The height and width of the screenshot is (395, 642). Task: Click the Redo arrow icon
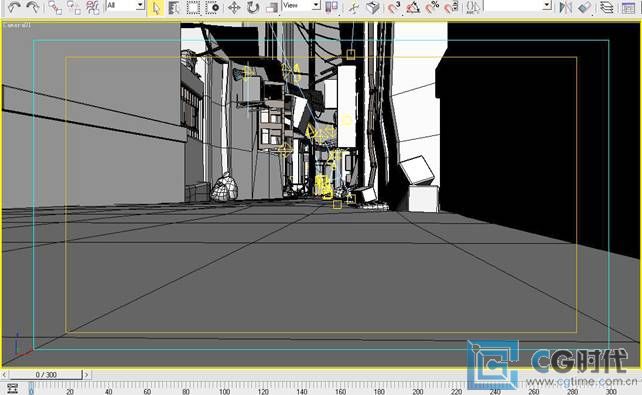(32, 7)
